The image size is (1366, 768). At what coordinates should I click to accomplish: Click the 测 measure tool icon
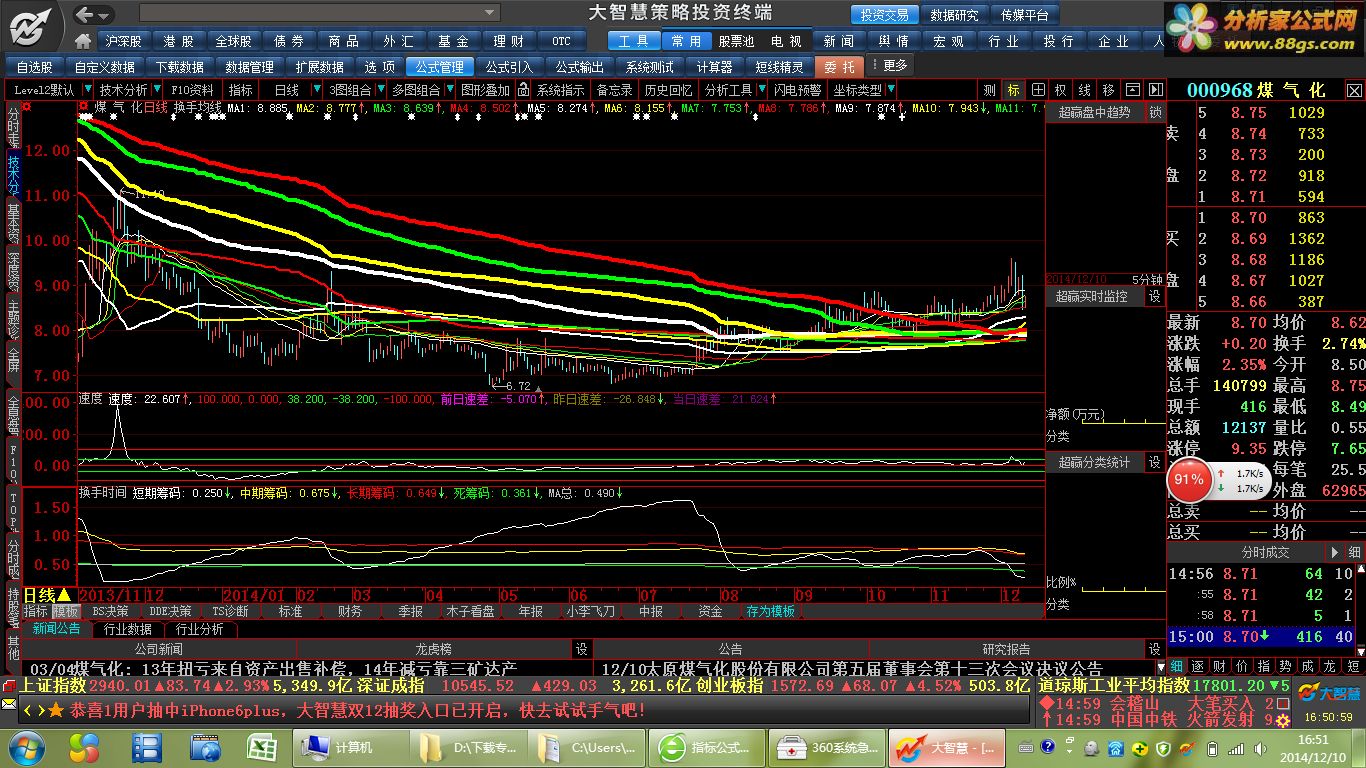click(x=989, y=89)
